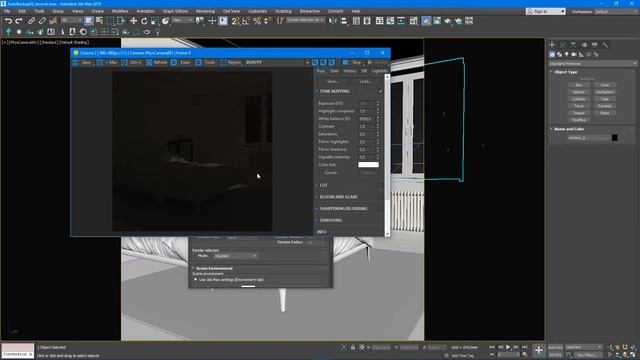
Task: Toggle the Snaps toggle icon
Action: (236, 21)
